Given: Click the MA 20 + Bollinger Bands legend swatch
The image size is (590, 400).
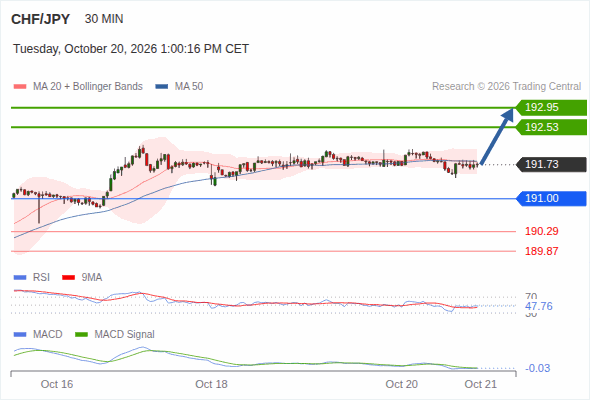Looking at the screenshot, I should [20, 87].
